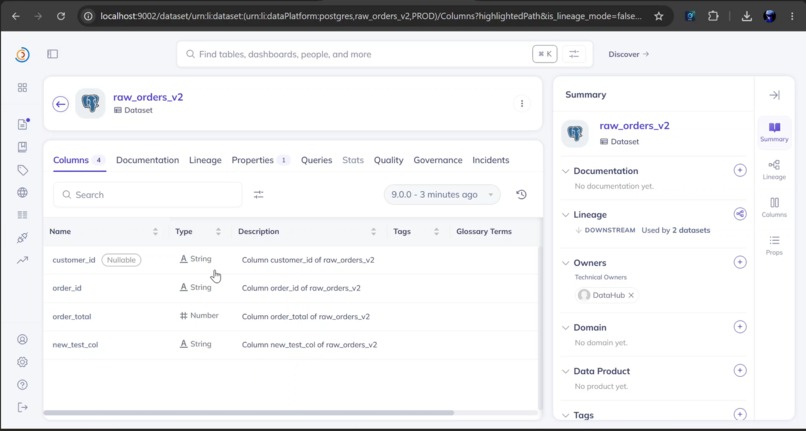This screenshot has height=431, width=806.
Task: Click the DataHub logo in the sidebar
Action: pyautogui.click(x=22, y=55)
